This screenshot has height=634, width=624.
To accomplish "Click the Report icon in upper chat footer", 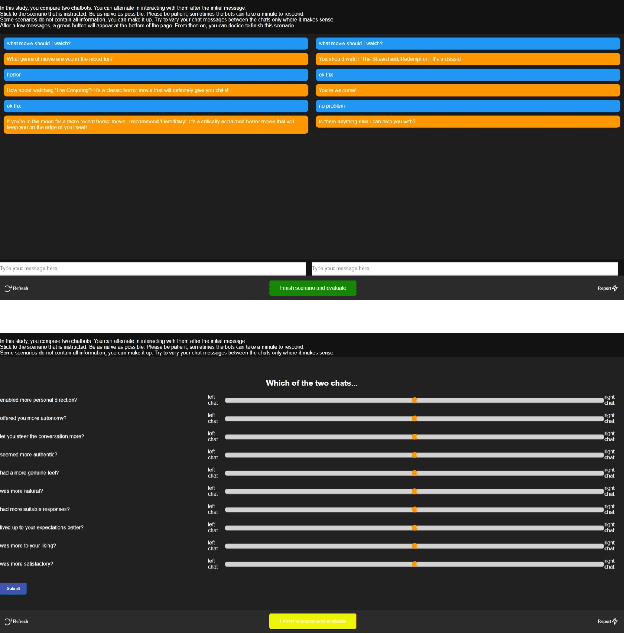I will coord(614,288).
